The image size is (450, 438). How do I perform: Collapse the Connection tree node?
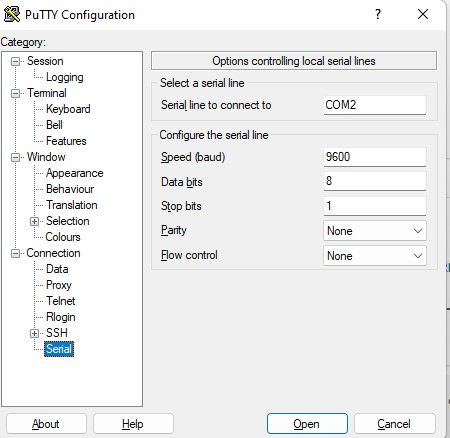click(15, 253)
